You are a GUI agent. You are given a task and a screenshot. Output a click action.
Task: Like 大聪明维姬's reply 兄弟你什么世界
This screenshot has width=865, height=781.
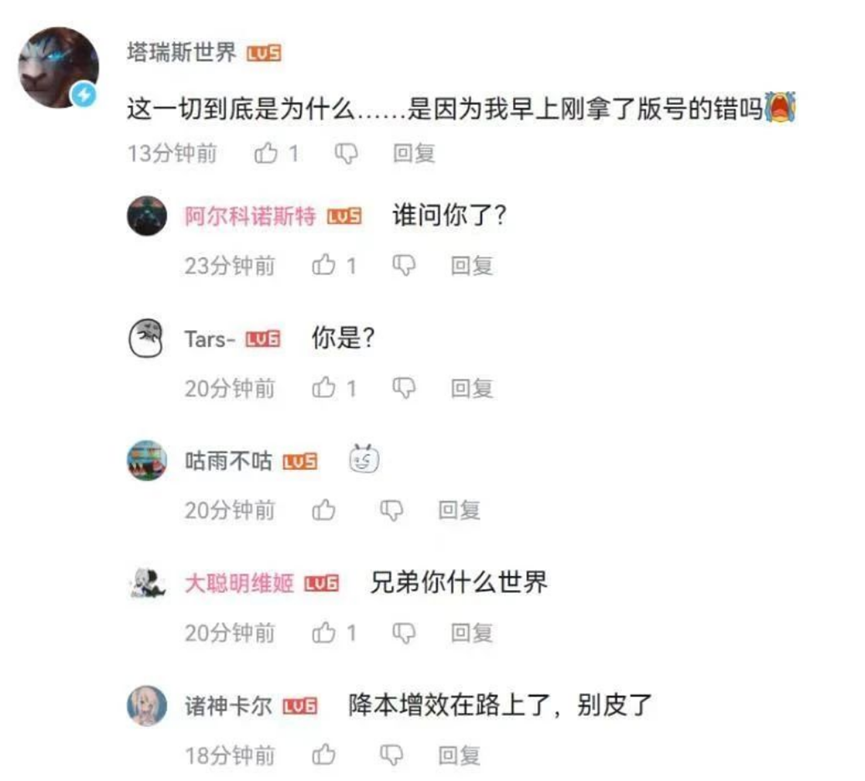click(x=324, y=633)
